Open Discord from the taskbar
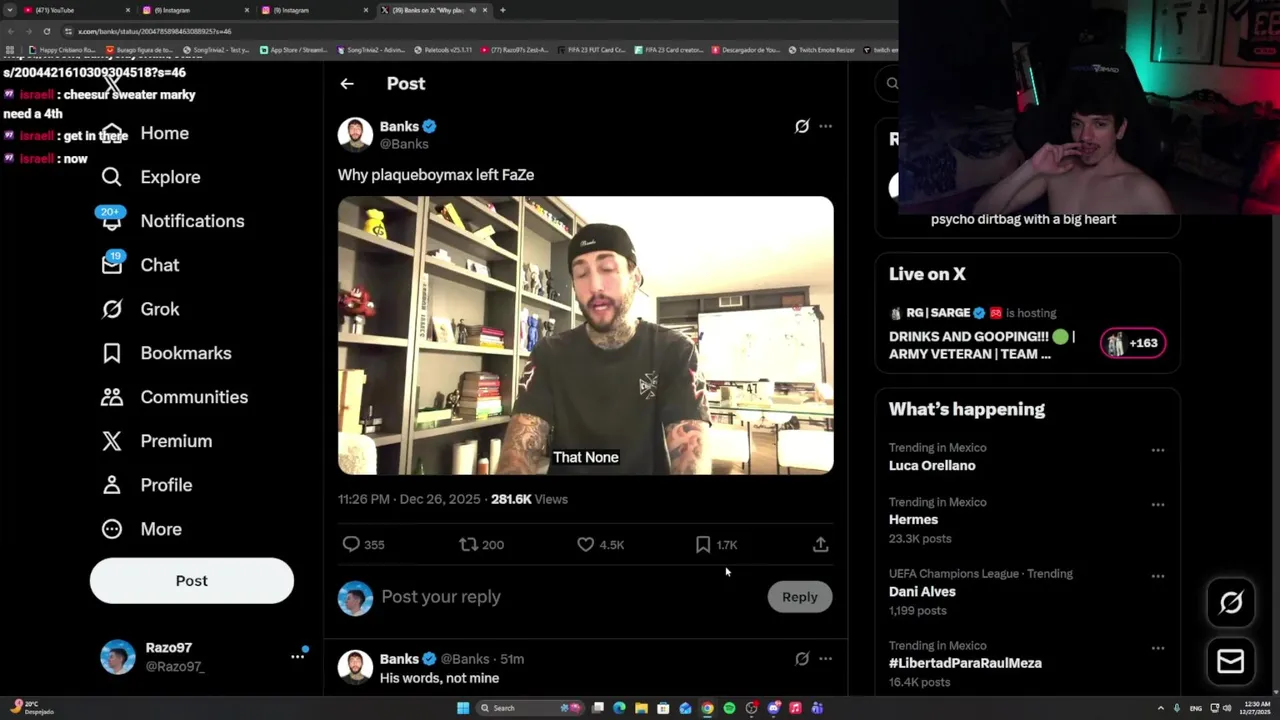 pos(773,708)
